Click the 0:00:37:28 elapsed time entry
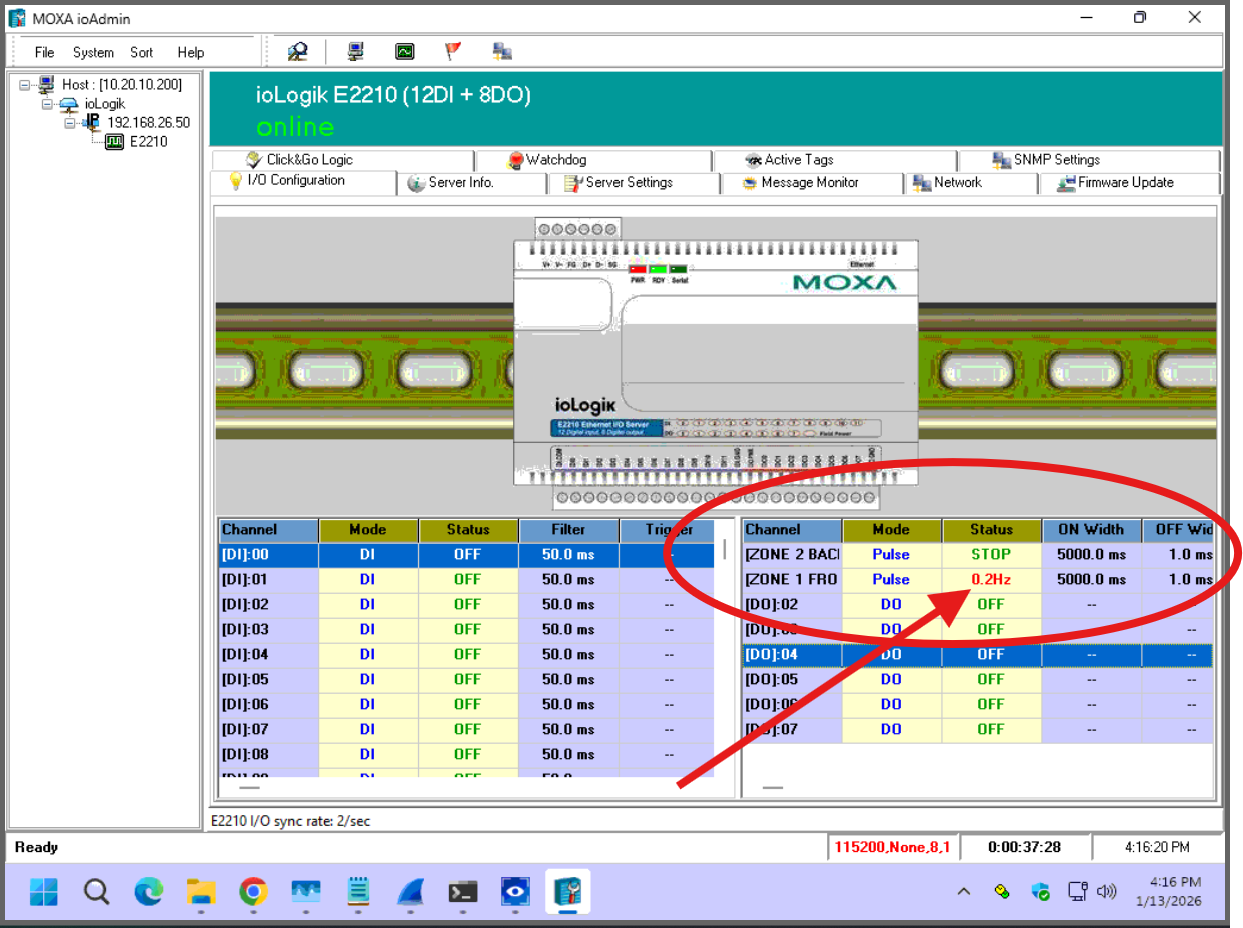 1024,847
